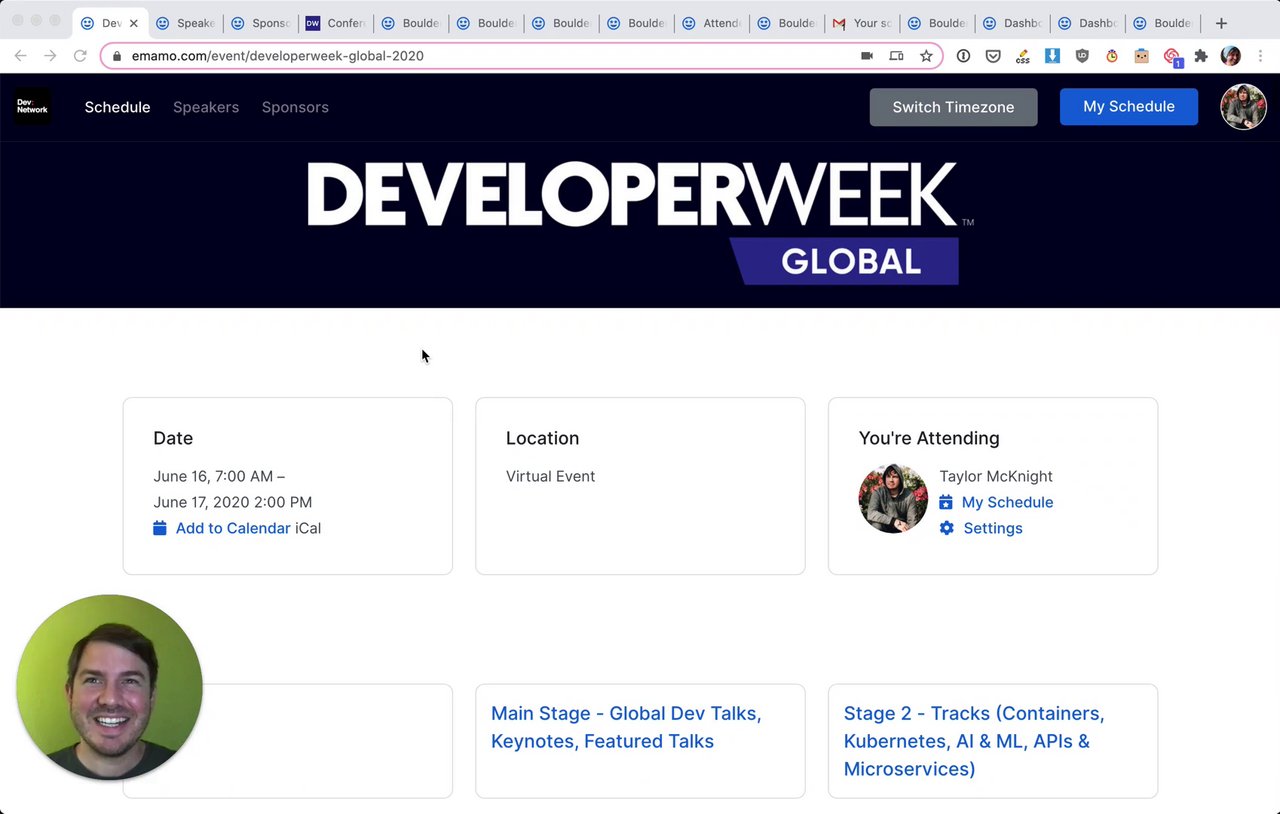
Task: Click the video camera icon in the address bar
Action: coord(867,56)
